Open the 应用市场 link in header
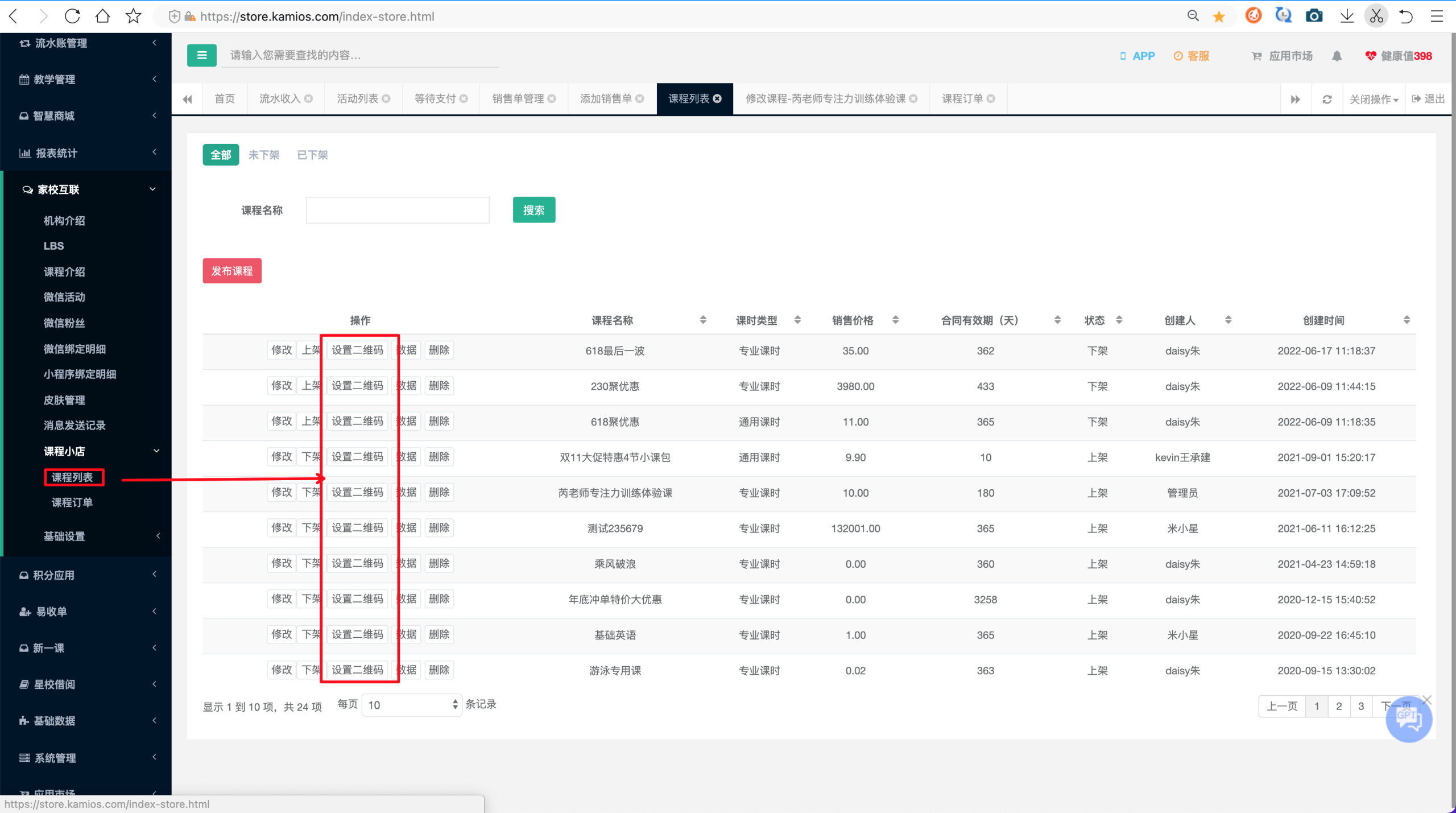 point(1283,56)
